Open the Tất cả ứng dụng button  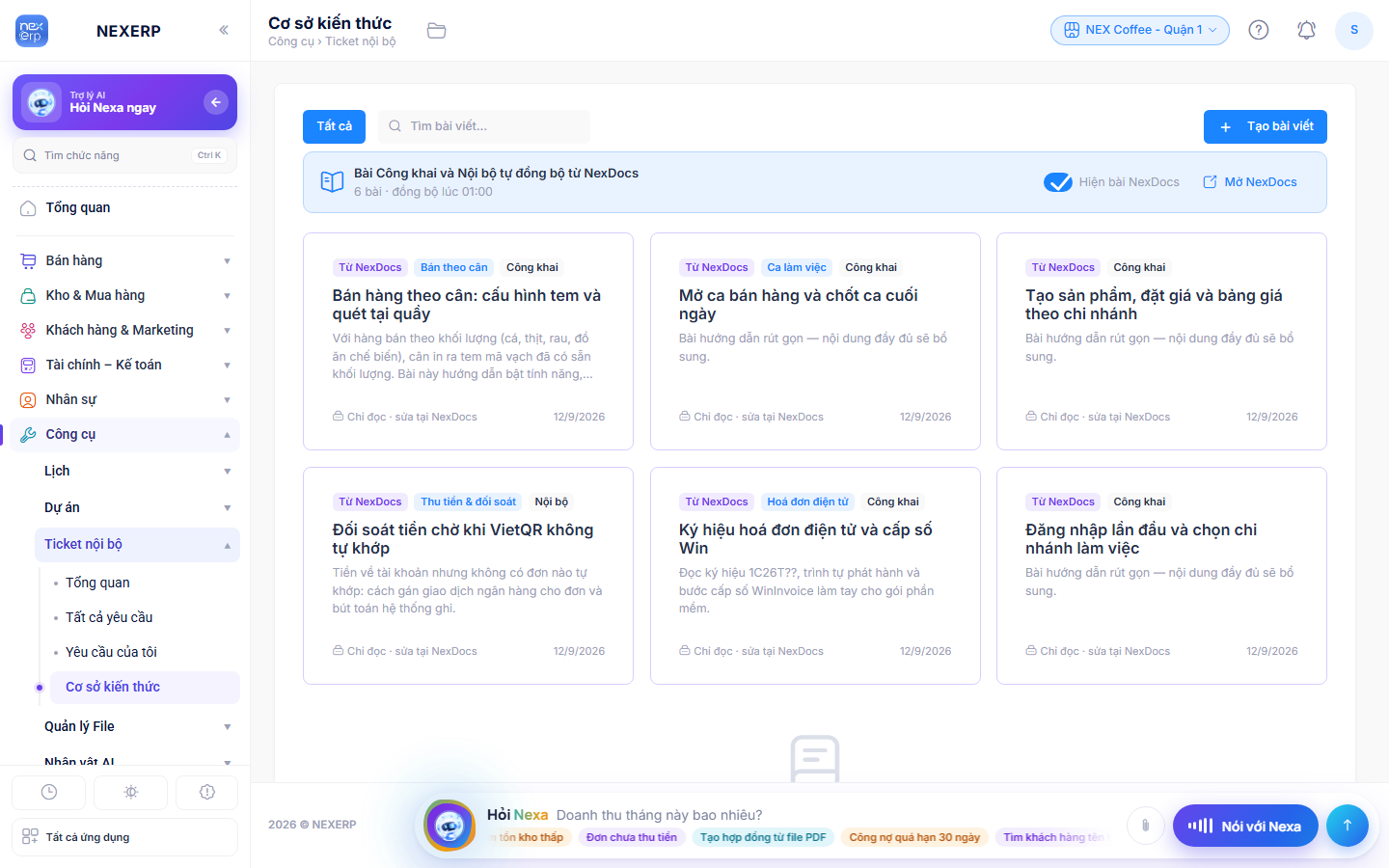pos(124,837)
